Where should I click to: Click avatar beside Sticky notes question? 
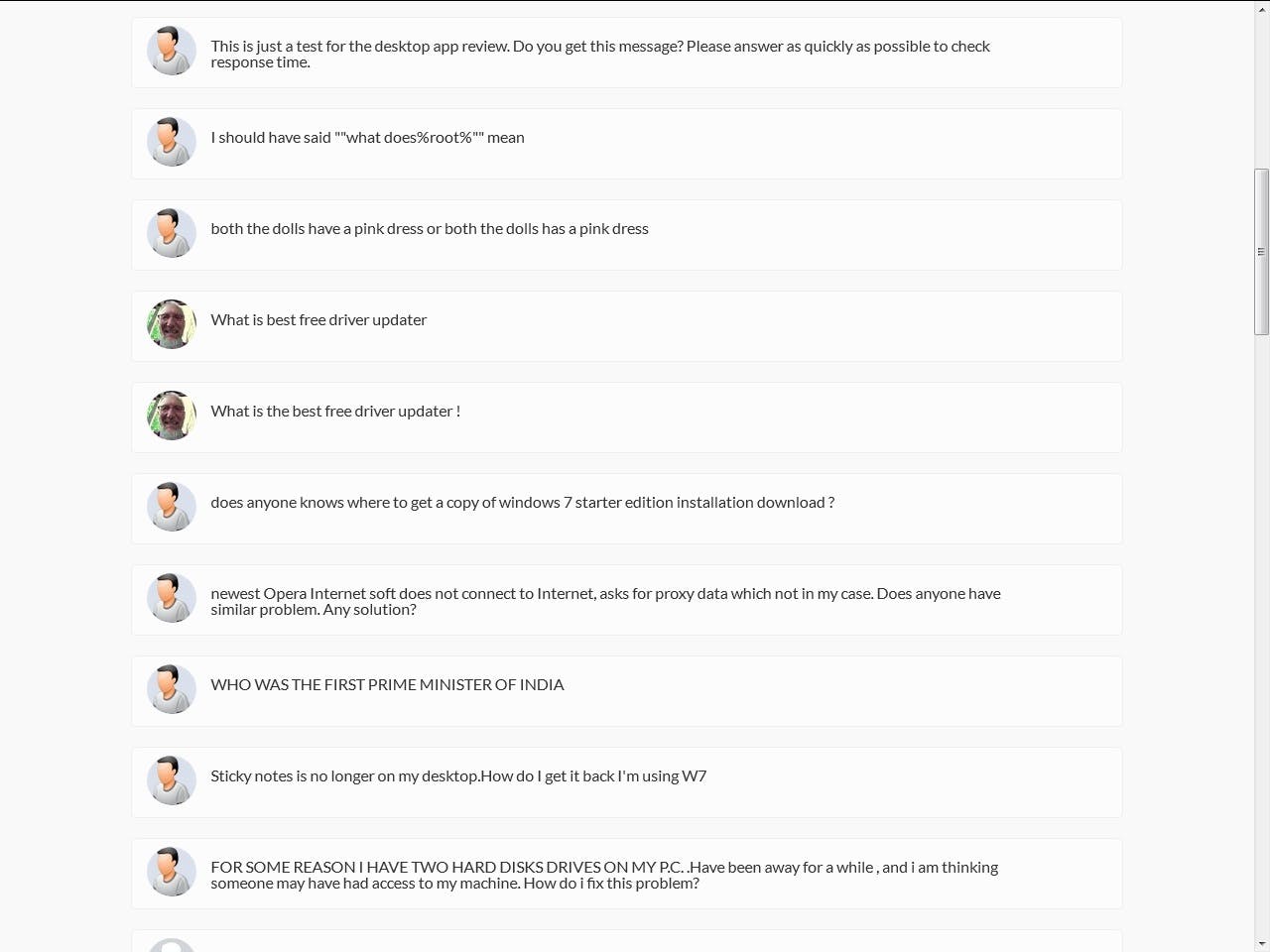pos(172,780)
